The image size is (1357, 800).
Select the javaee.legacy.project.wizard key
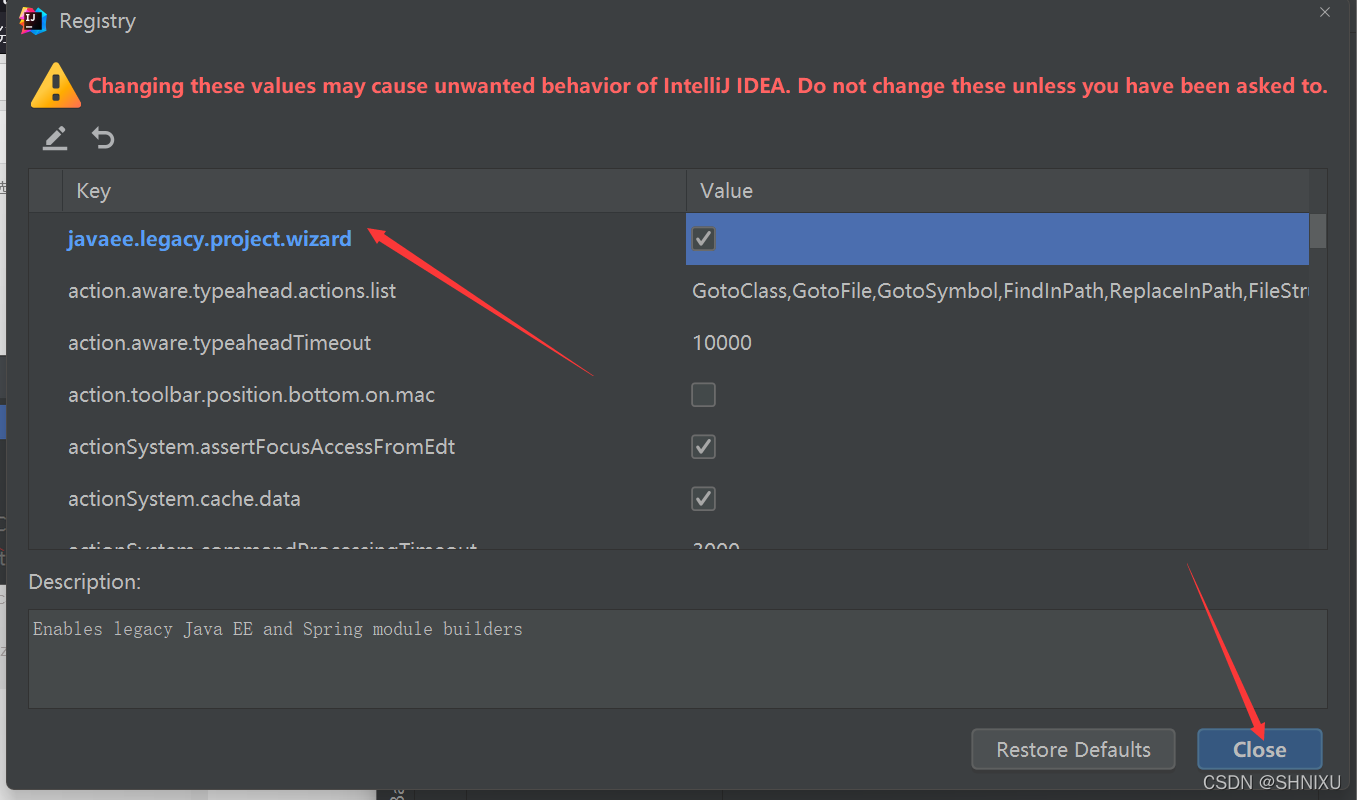click(210, 239)
